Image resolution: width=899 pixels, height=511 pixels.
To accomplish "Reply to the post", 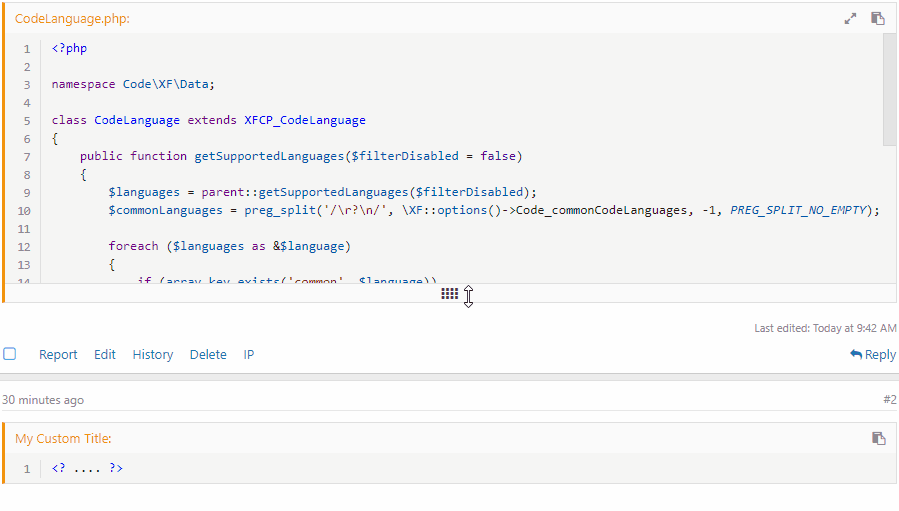I will coord(873,354).
